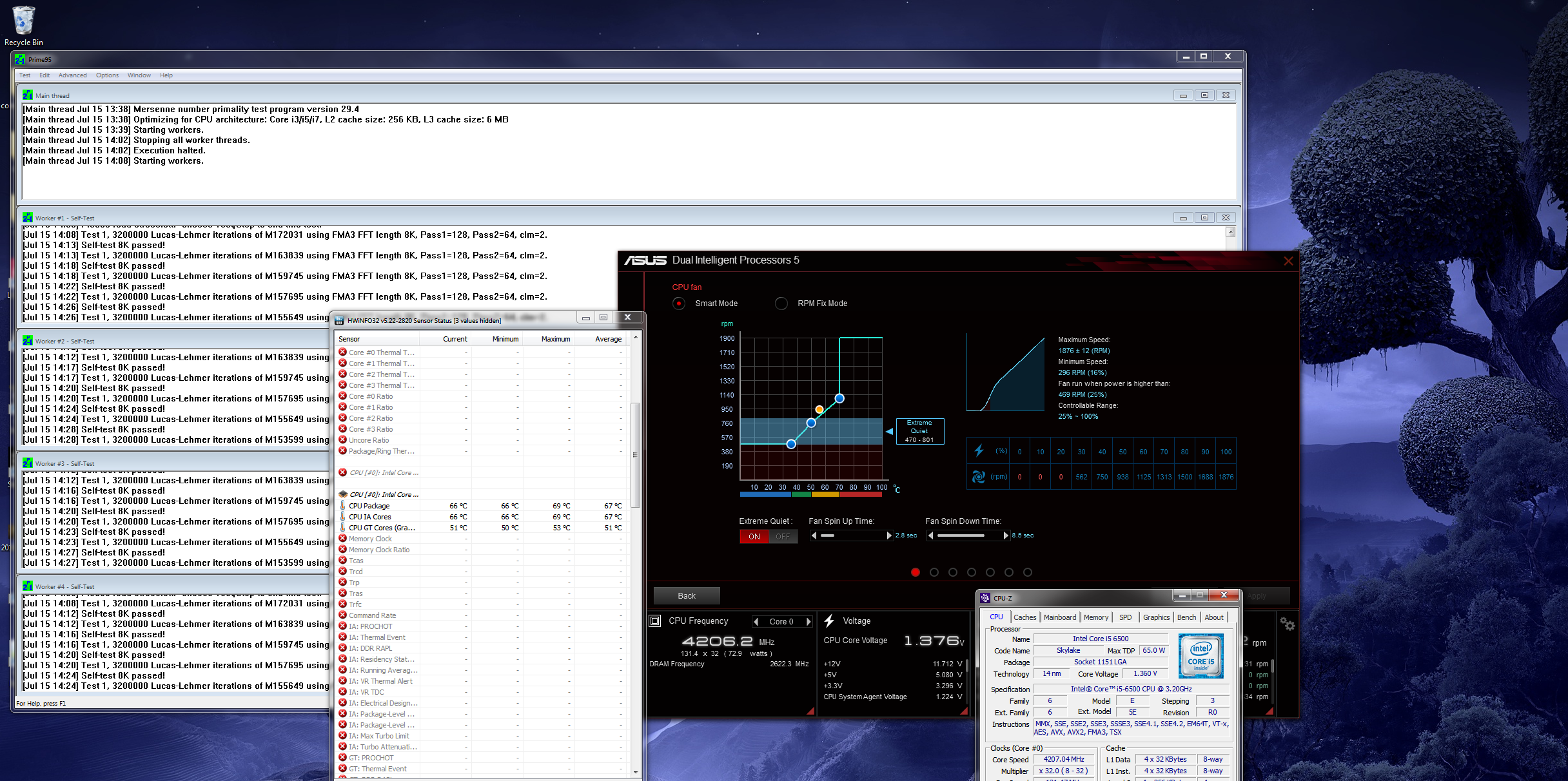
Task: Open the Recycle Bin desktop icon
Action: tap(24, 26)
